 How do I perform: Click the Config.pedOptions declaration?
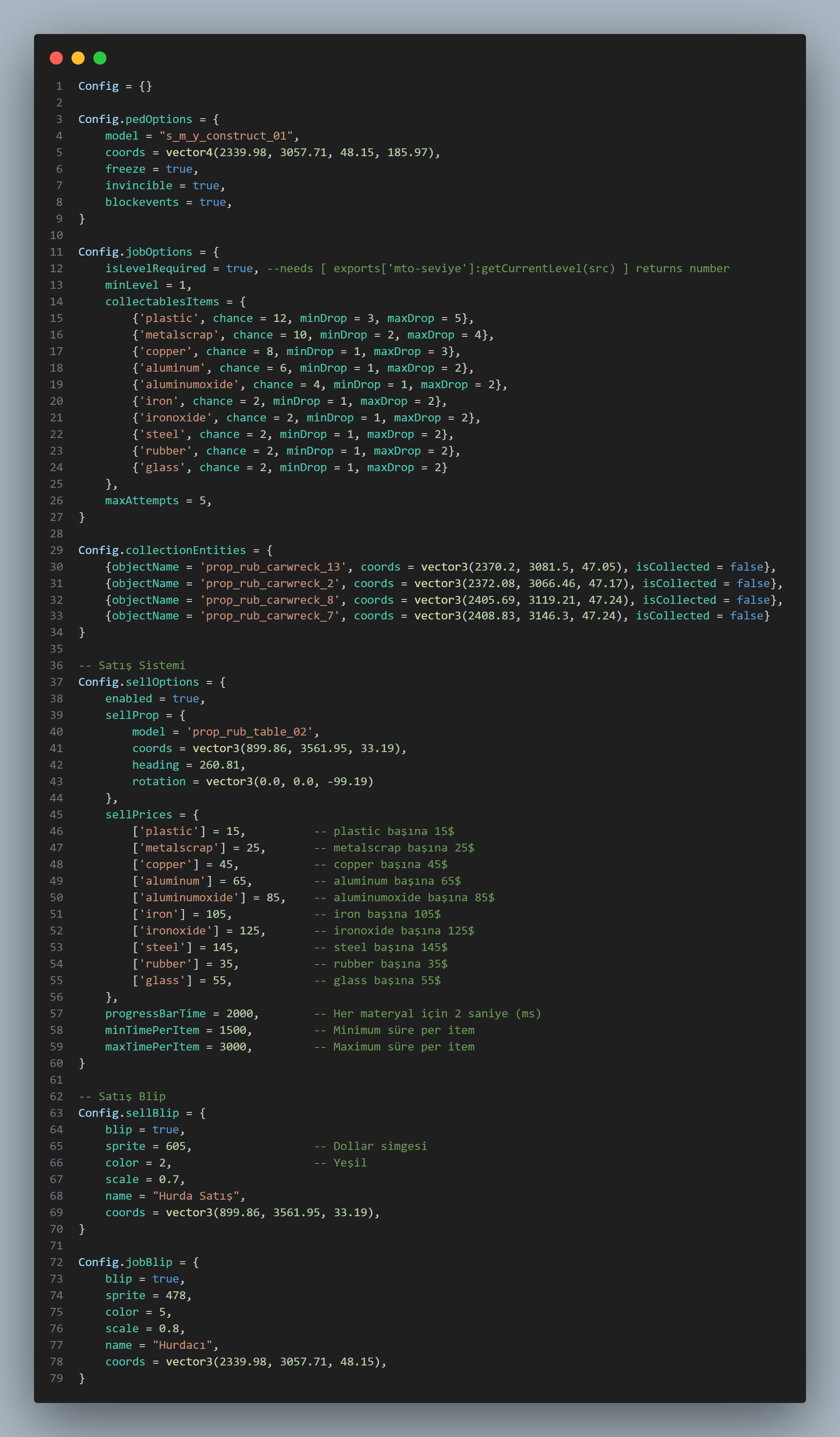coord(135,119)
